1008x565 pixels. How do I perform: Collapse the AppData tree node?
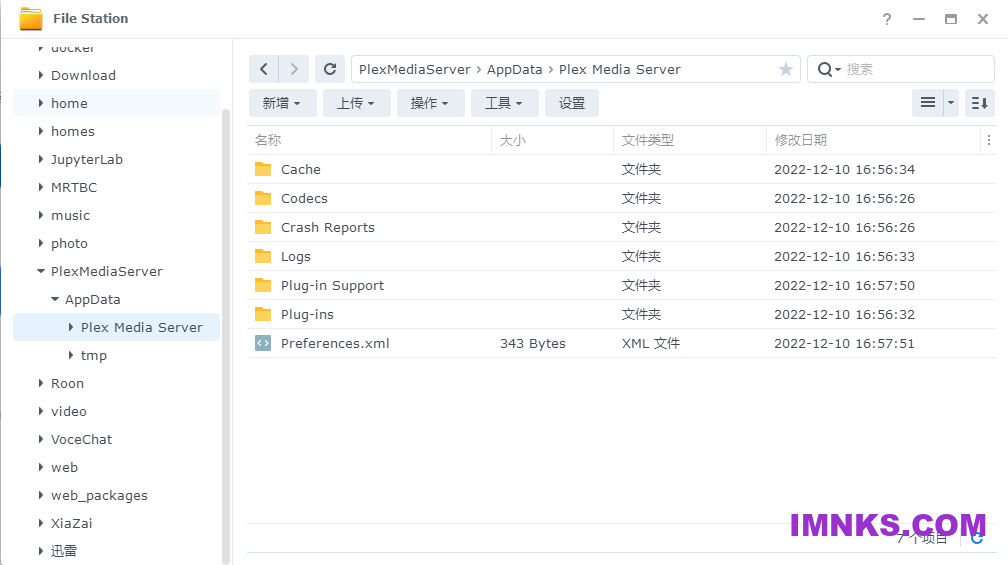click(55, 300)
